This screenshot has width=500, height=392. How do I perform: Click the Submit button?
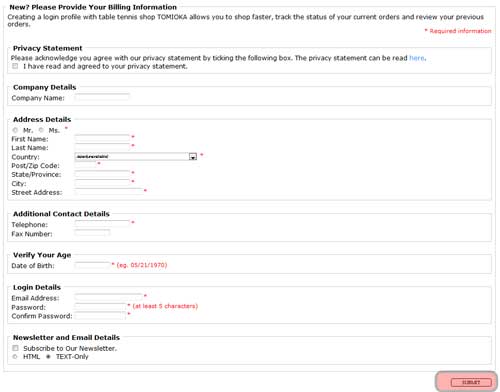[471, 382]
